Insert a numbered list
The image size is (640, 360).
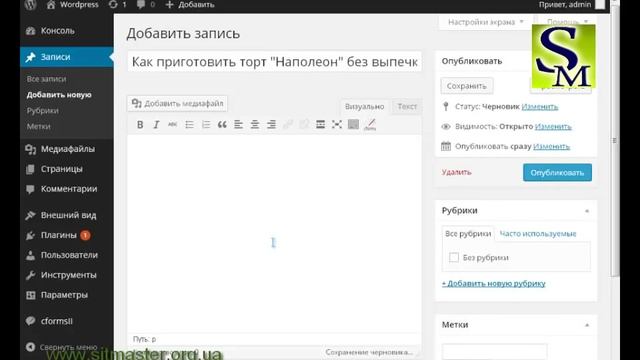click(x=206, y=124)
